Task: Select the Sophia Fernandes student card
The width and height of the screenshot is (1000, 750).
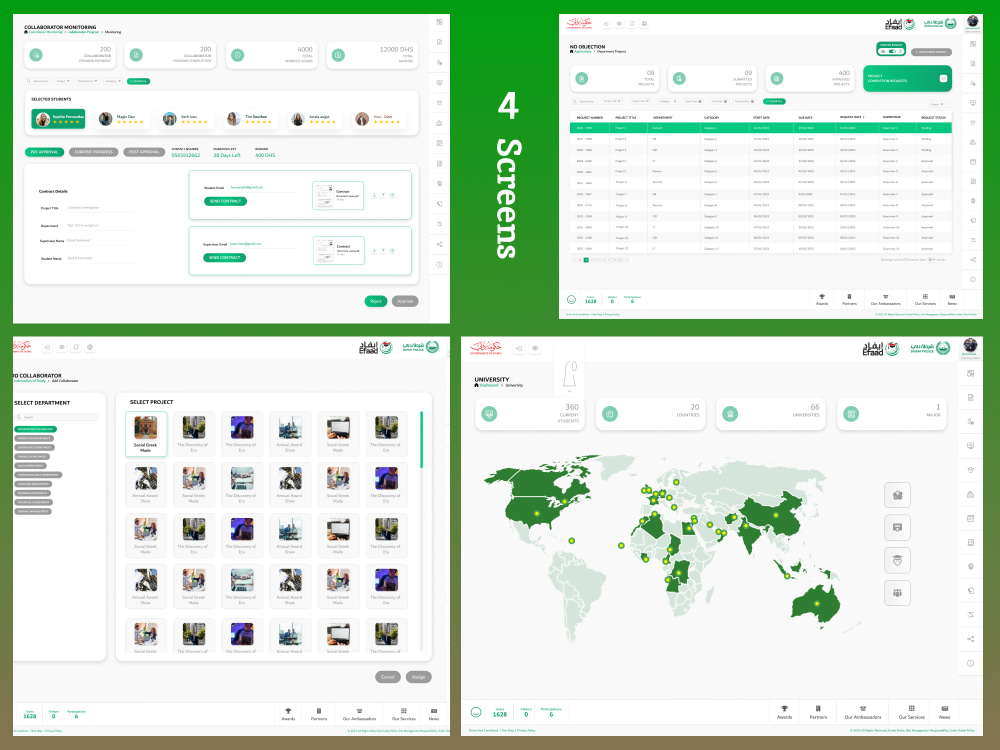Action: (x=58, y=119)
